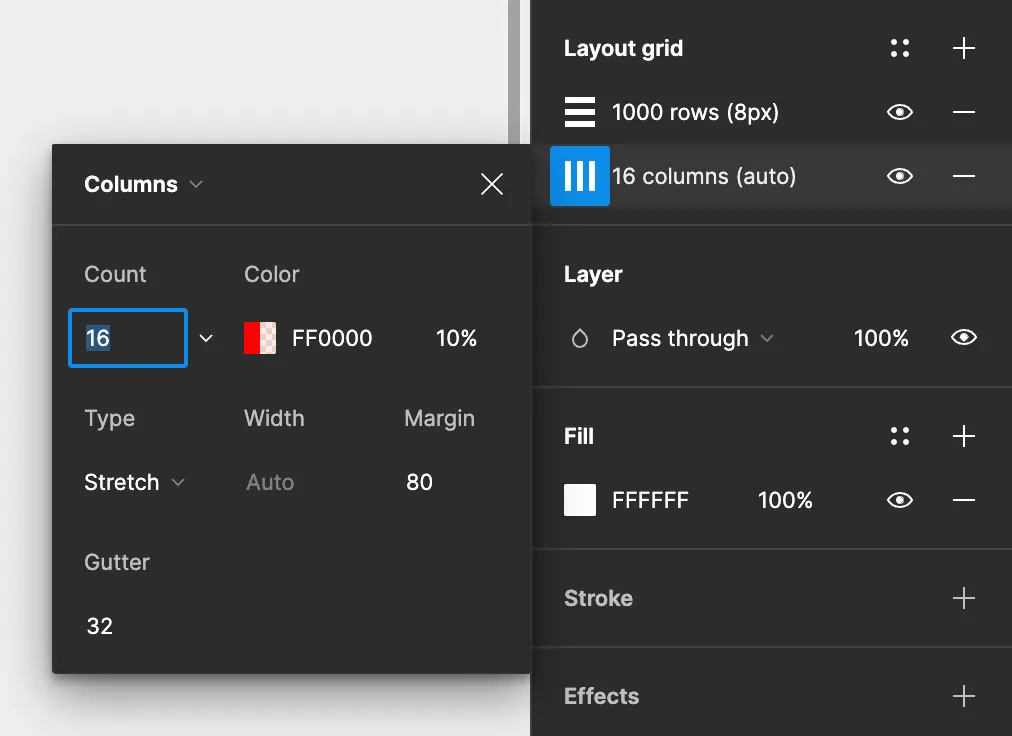Open fill styles (four dots)
This screenshot has height=736, width=1012.
click(900, 436)
